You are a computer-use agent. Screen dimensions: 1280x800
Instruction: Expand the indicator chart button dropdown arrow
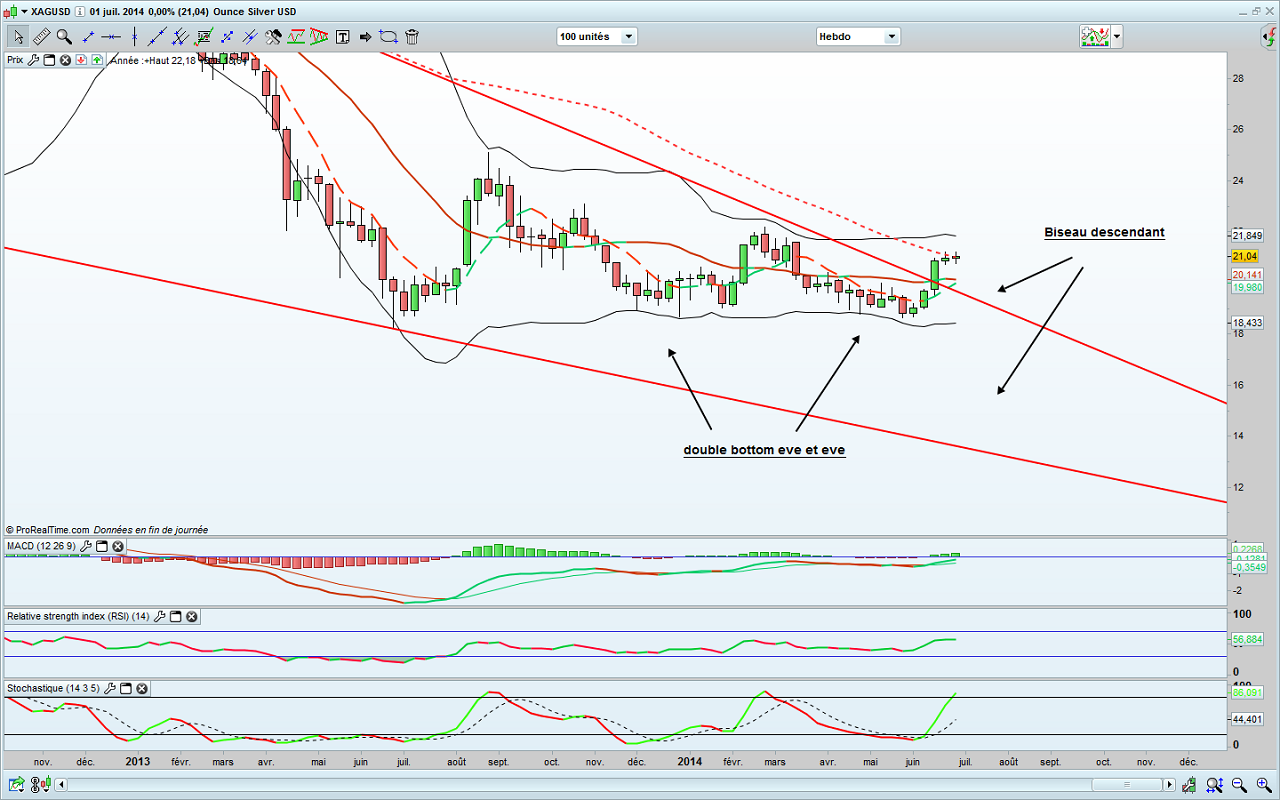1117,37
